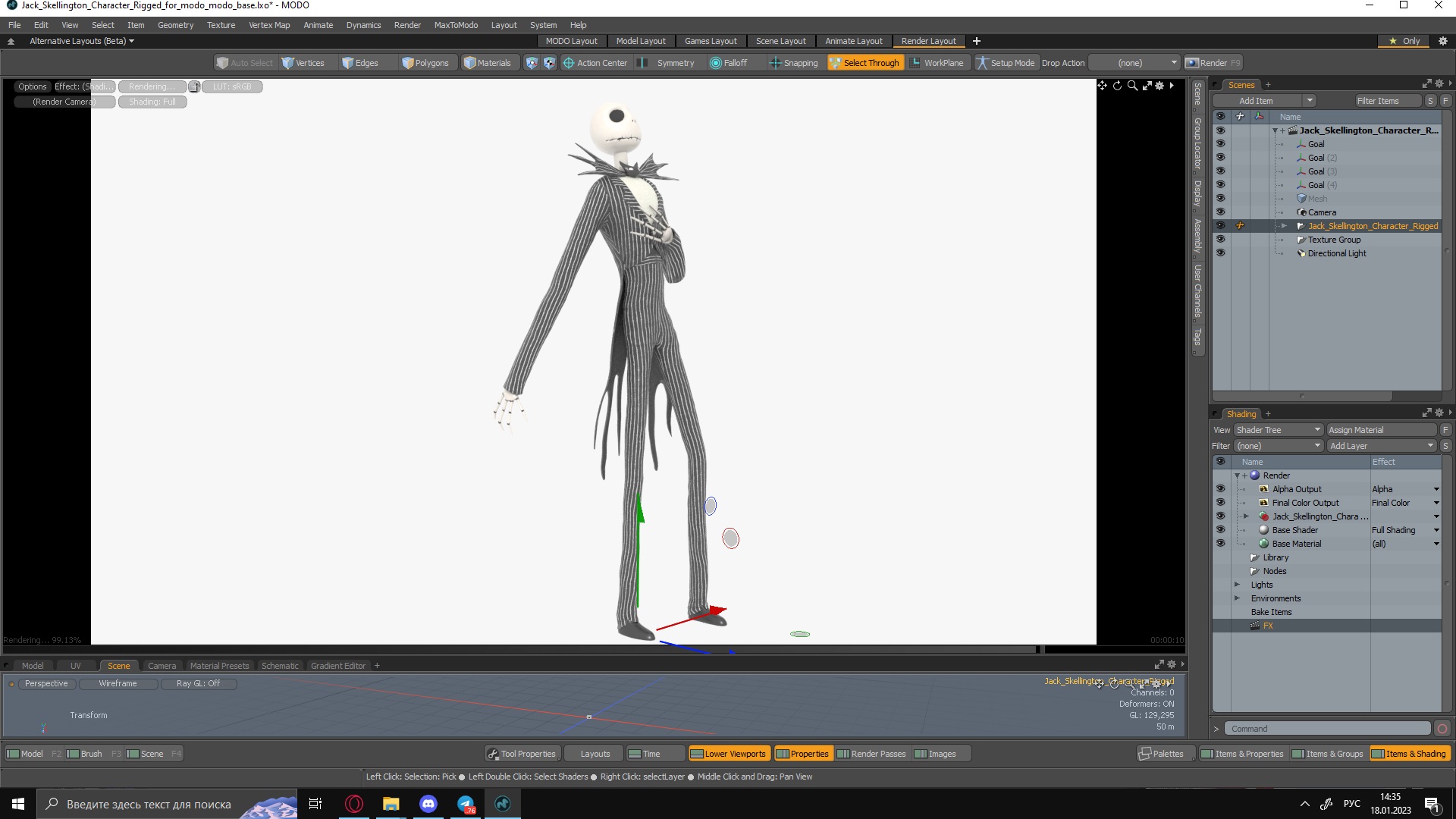
Task: Open the Dynamics menu
Action: coord(363,25)
